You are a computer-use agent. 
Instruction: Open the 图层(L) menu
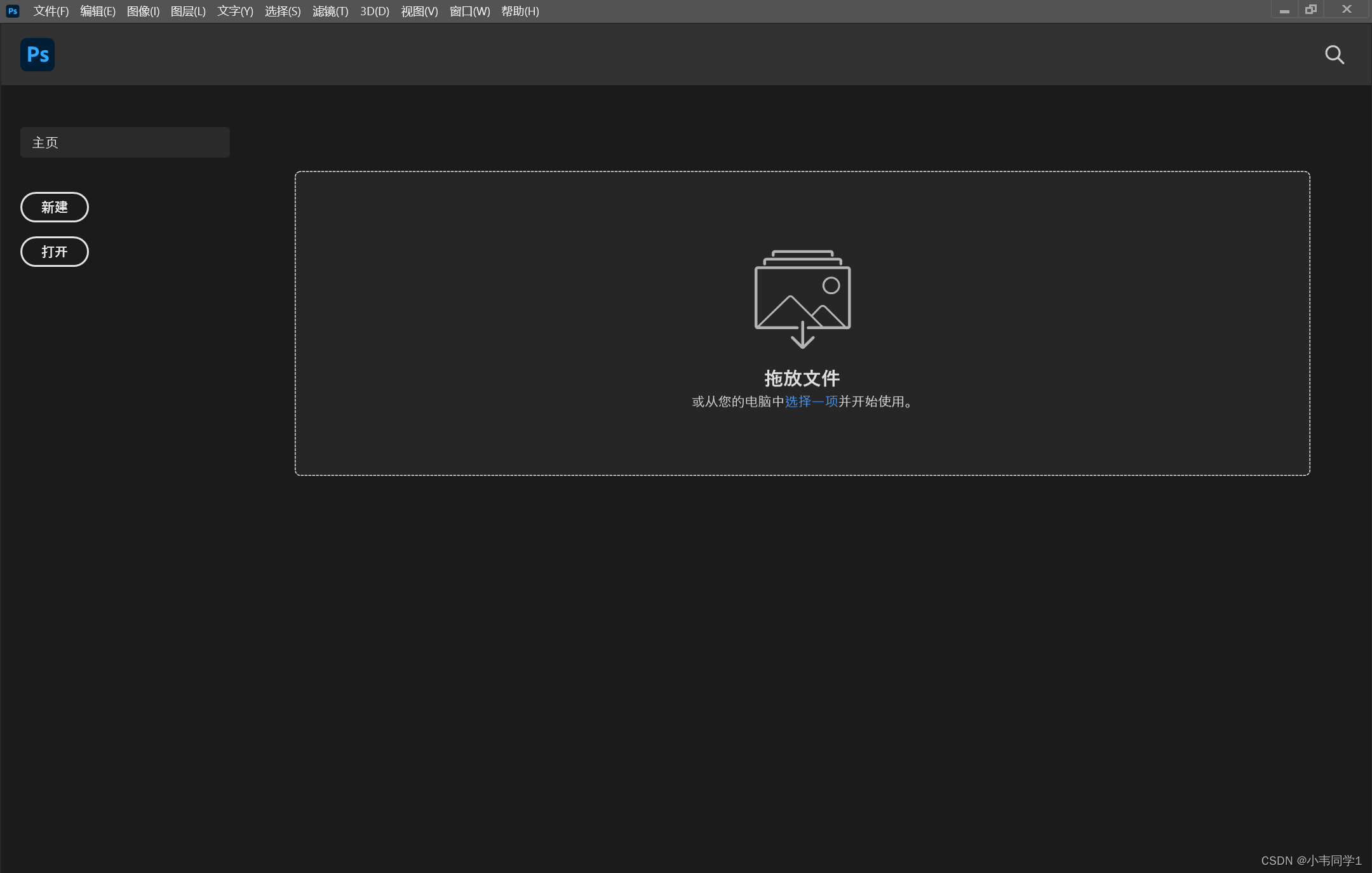click(188, 11)
